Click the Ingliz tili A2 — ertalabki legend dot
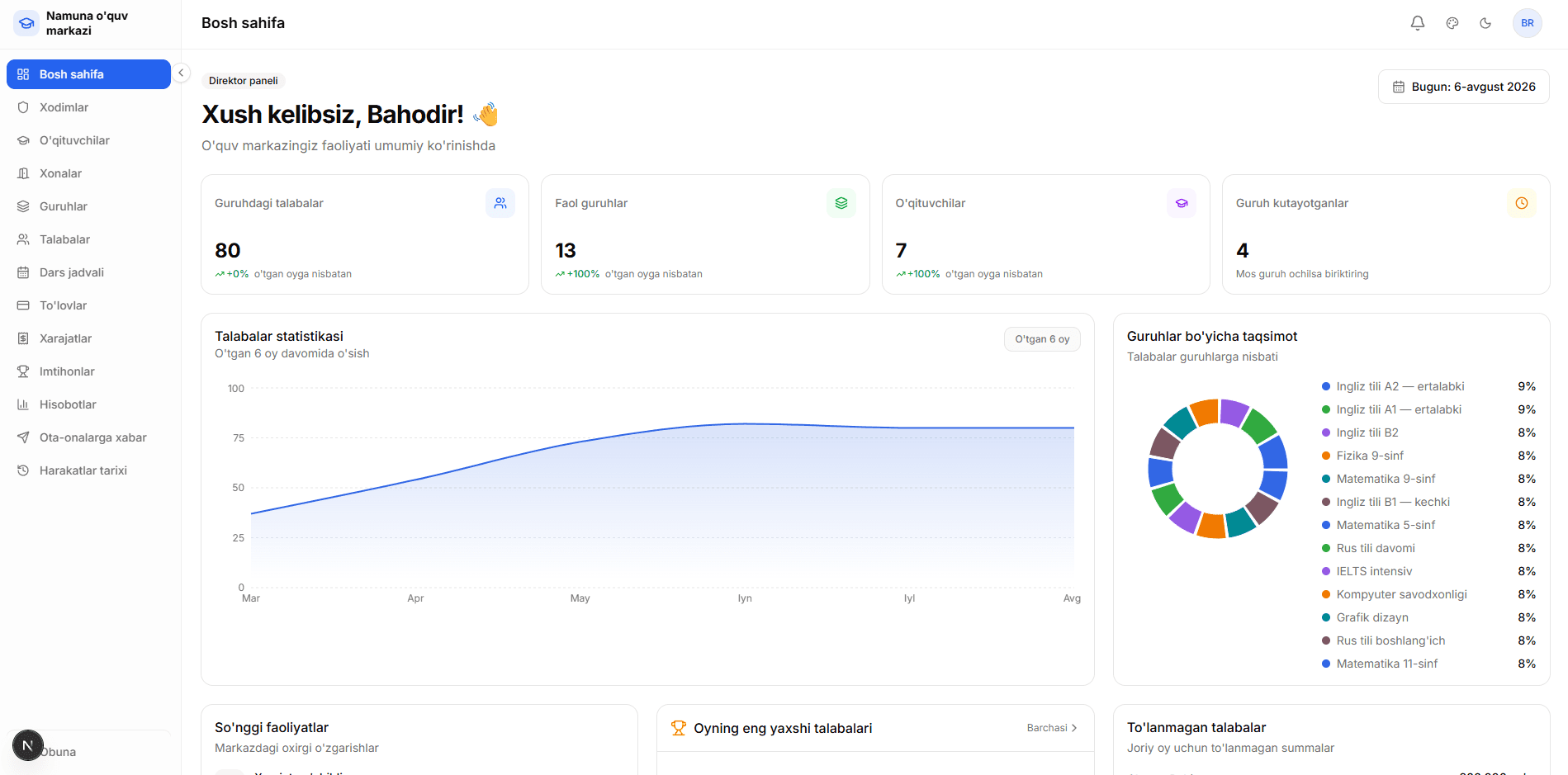The width and height of the screenshot is (1568, 775). (x=1326, y=386)
